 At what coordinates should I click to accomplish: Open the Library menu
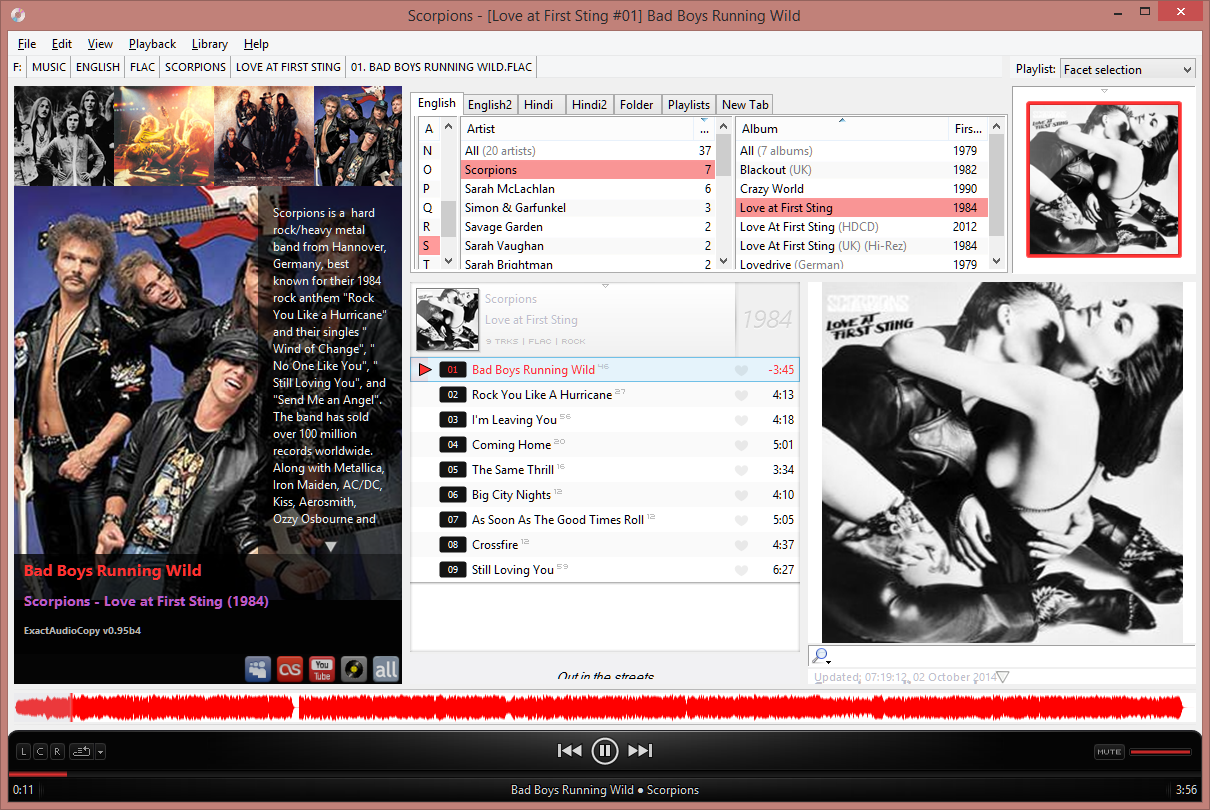pos(210,44)
